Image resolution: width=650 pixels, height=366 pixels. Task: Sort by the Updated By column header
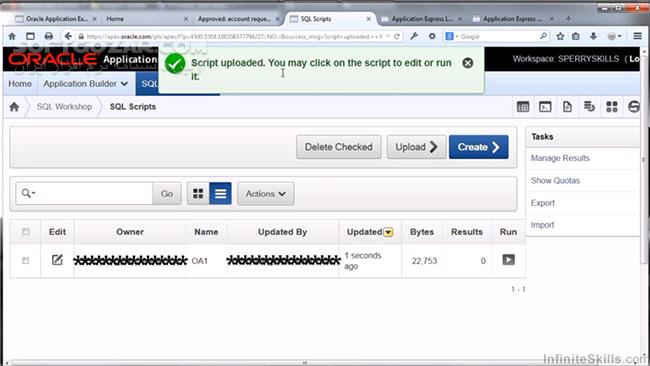(x=282, y=232)
